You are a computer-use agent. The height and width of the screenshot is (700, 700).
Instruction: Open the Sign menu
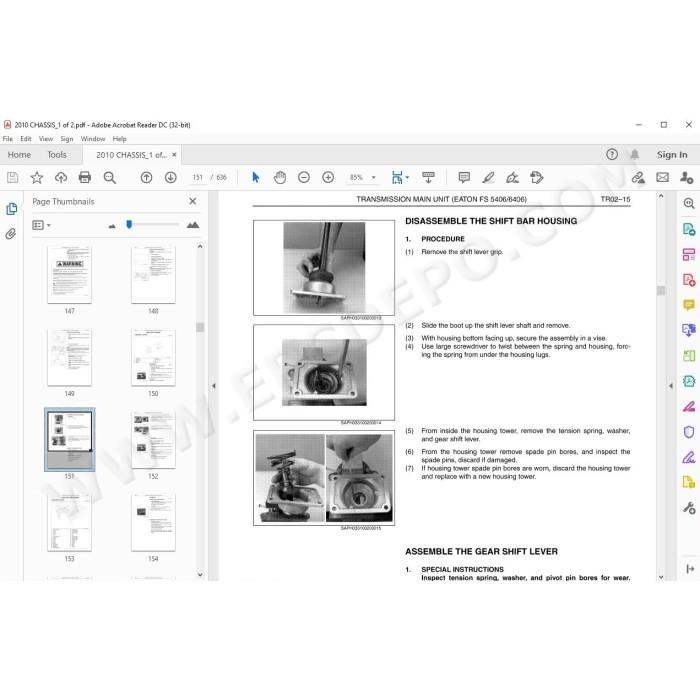[67, 139]
